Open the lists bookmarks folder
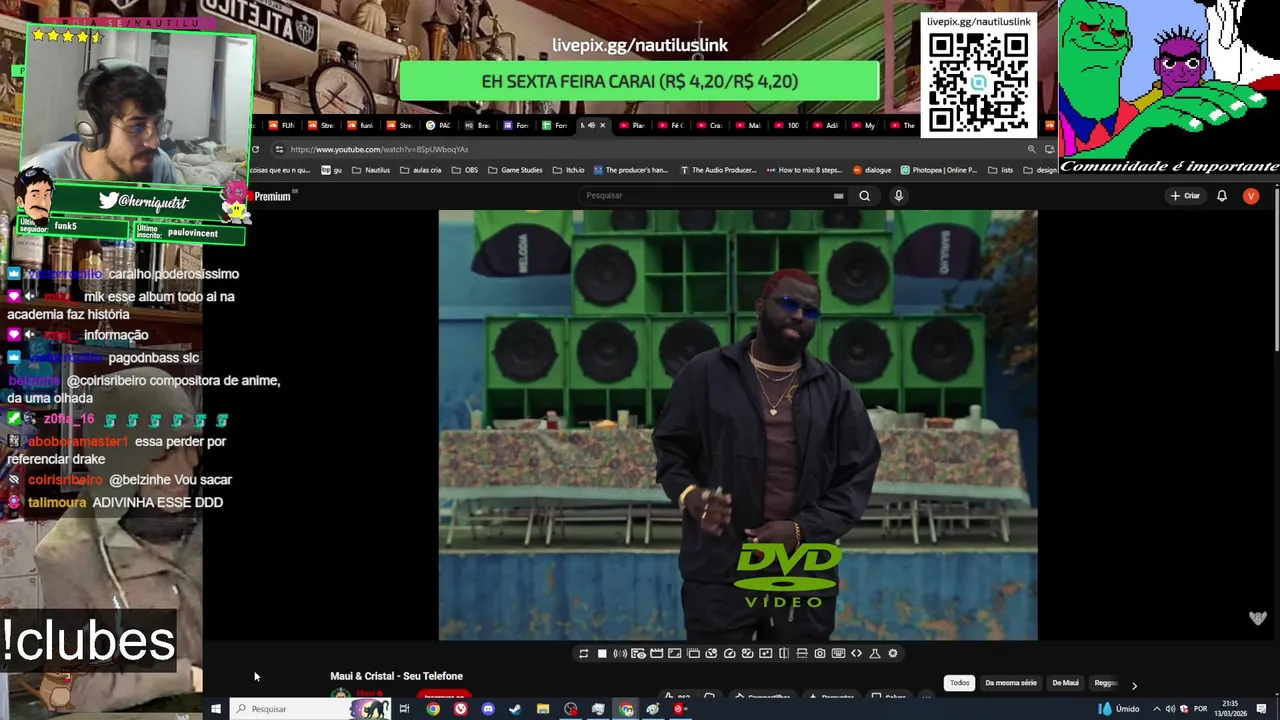Screen dimensions: 1280x720 coord(1000,170)
